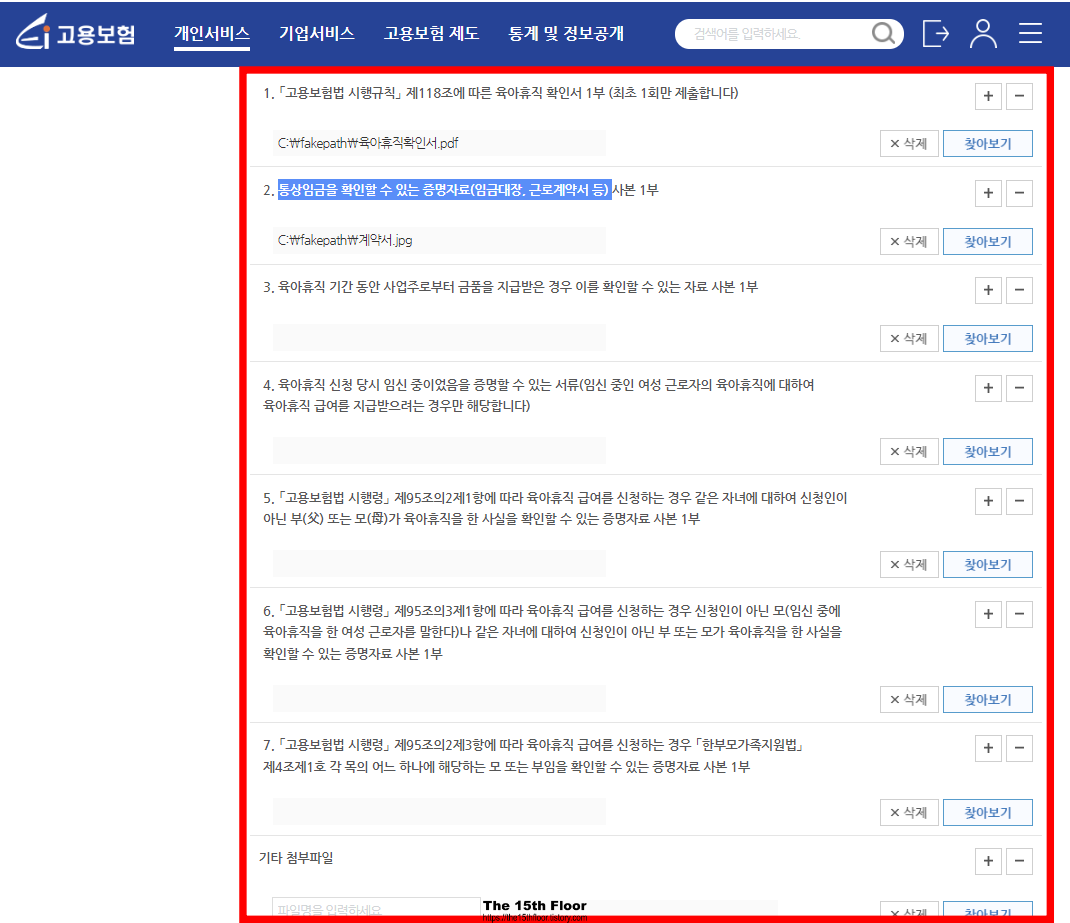1070x923 pixels.
Task: Click the 검색어를 입력하세요 search field
Action: 778,33
